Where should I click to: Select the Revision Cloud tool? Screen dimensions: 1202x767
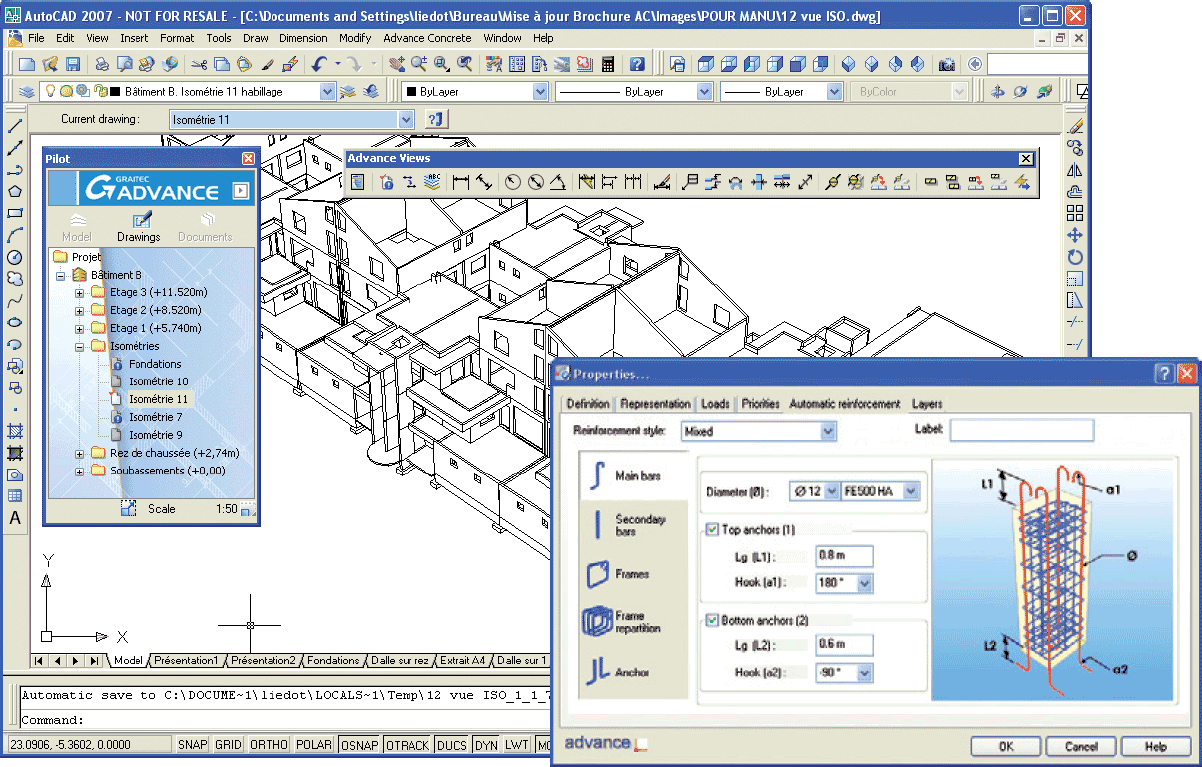[15, 279]
